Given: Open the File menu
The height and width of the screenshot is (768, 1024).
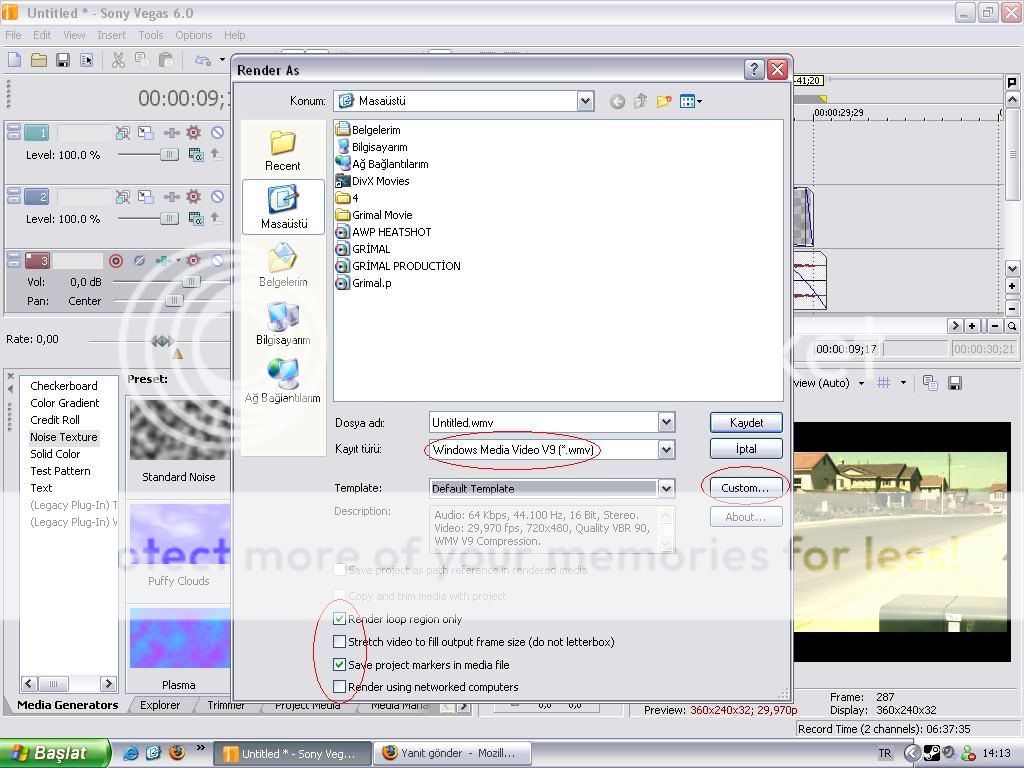Looking at the screenshot, I should (13, 35).
